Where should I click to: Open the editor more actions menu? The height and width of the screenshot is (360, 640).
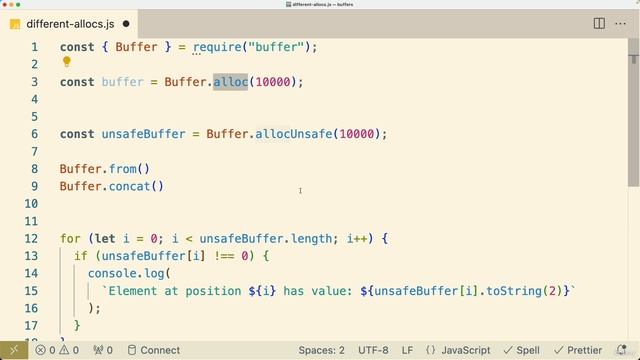[620, 24]
